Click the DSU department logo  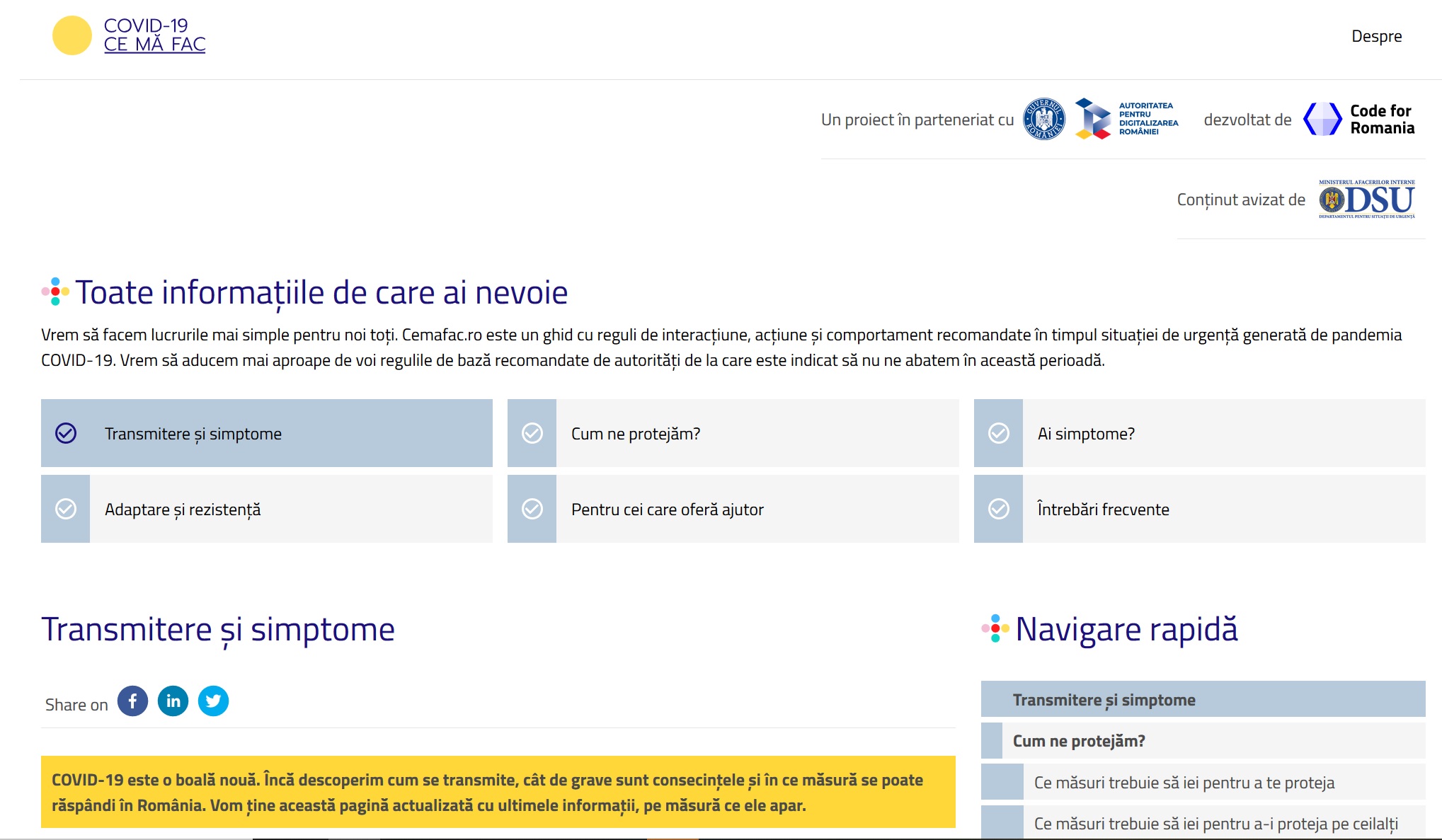(1366, 199)
